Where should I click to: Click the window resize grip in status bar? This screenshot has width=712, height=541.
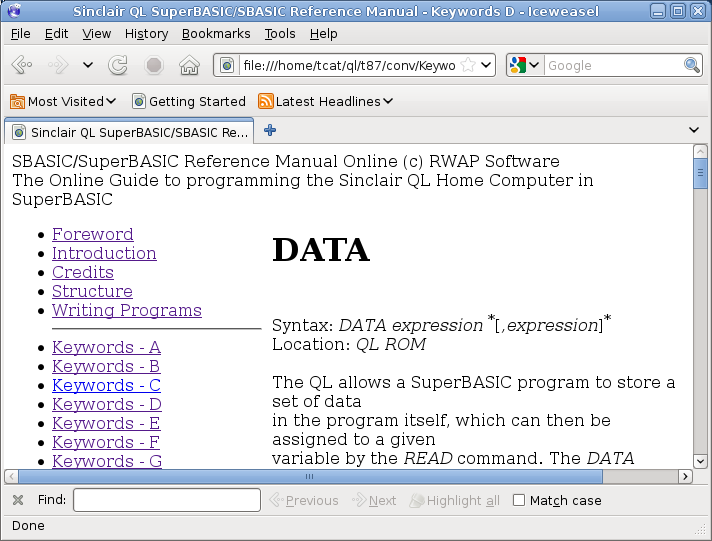pyautogui.click(x=701, y=530)
